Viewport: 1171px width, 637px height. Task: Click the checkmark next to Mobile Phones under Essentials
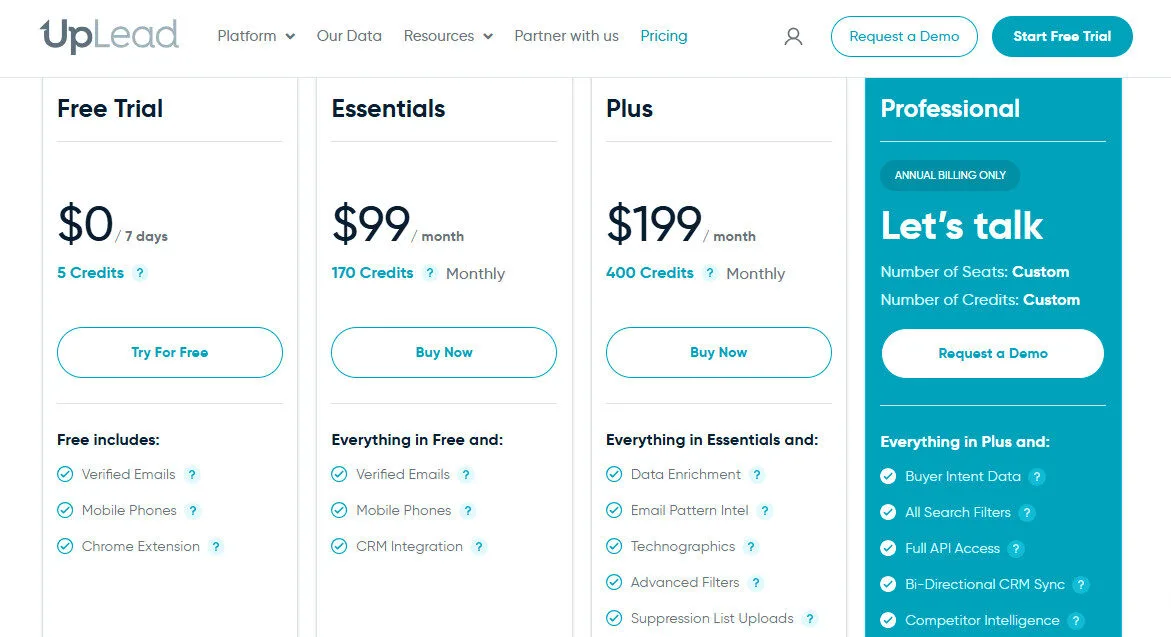pyautogui.click(x=340, y=510)
